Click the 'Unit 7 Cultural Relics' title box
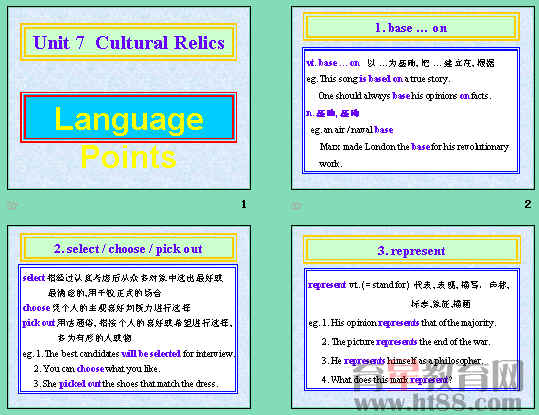The height and width of the screenshot is (415, 539). pos(129,42)
